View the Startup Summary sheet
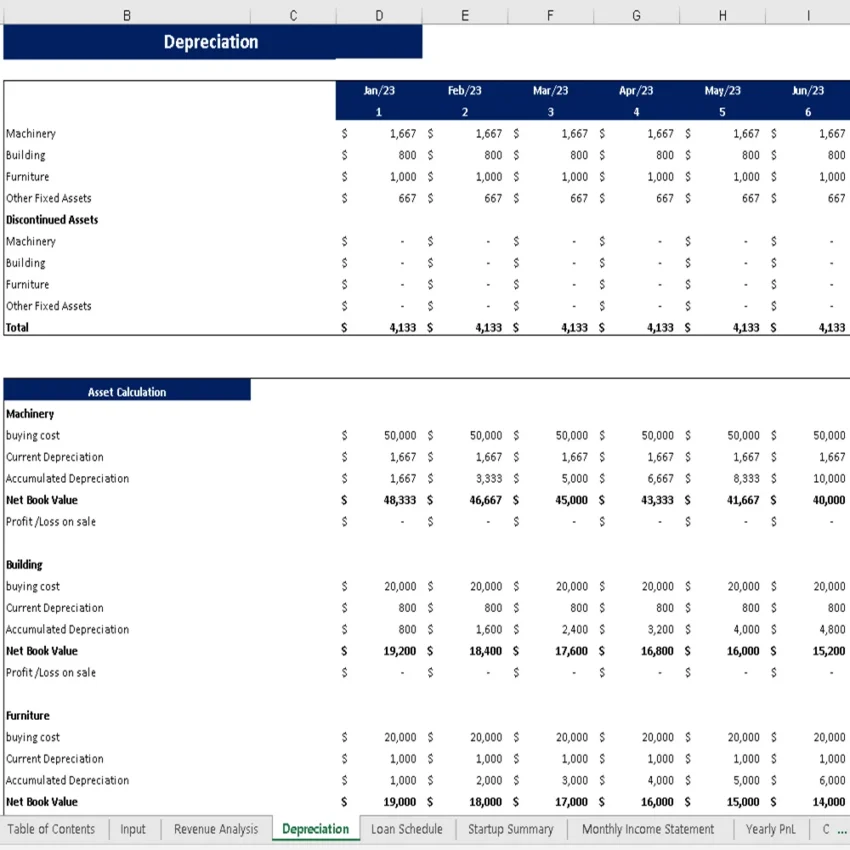This screenshot has height=850, width=850. coord(510,829)
